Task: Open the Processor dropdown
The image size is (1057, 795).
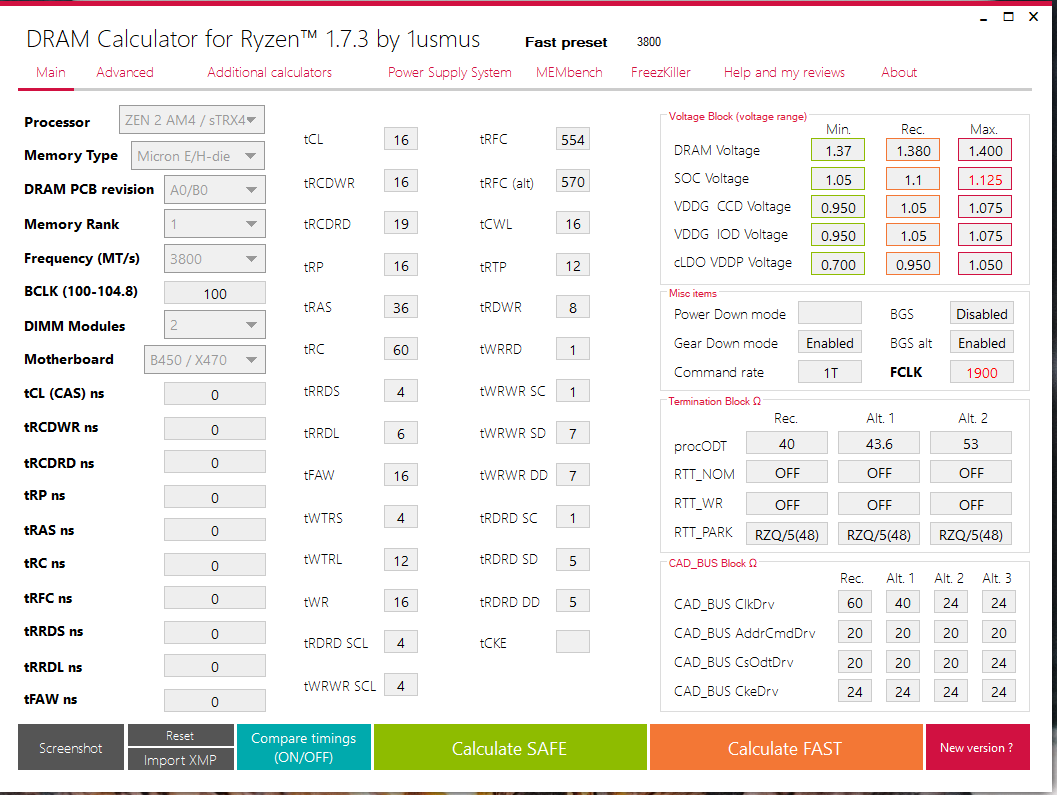Action: [x=191, y=120]
